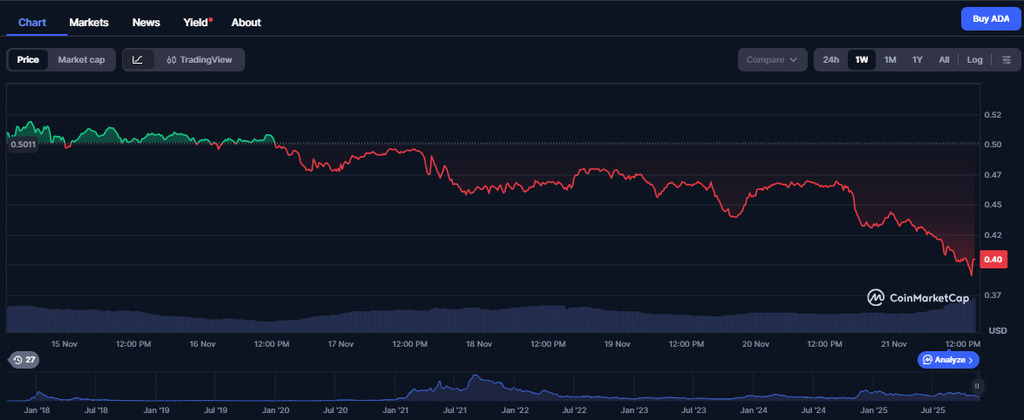Select the 1M time range
Screen dimensions: 1024x420
(889, 60)
